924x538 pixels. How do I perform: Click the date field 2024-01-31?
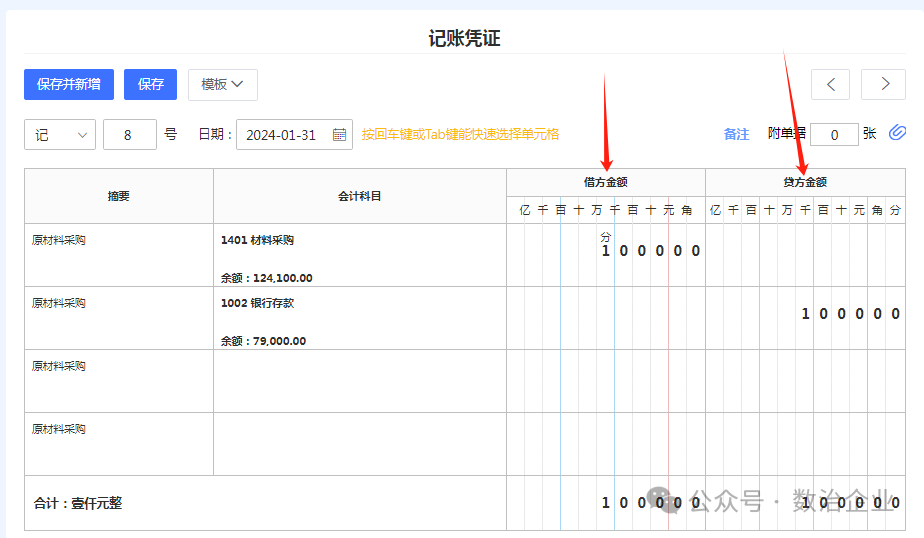pos(281,135)
